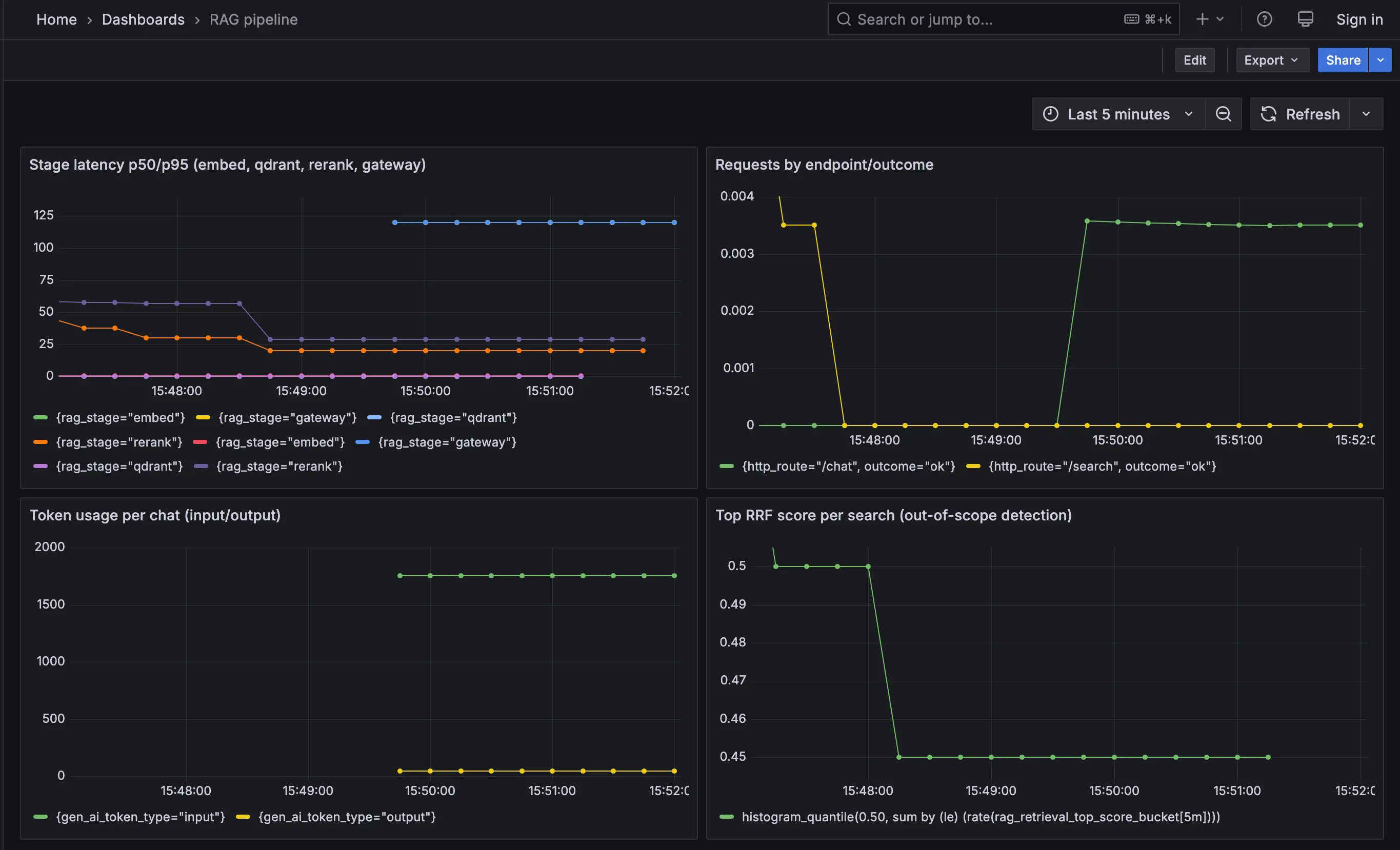Click the Stage latency p50/p95 panel title
Screen dimensions: 1400x850
pos(227,165)
